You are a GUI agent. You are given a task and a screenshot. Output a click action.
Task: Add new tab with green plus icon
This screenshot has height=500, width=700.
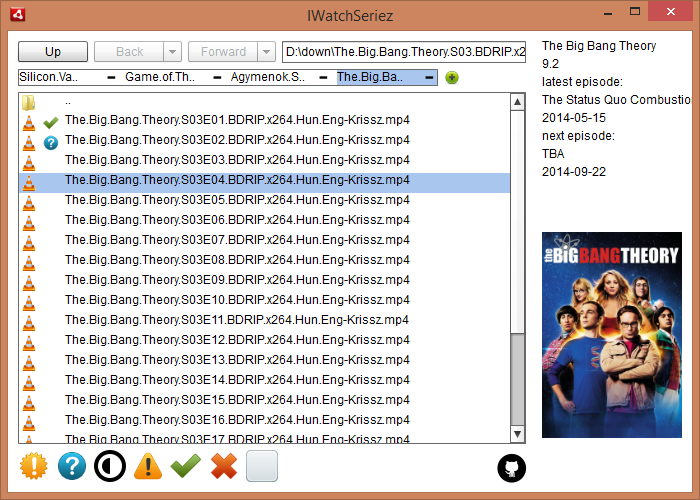[x=452, y=78]
